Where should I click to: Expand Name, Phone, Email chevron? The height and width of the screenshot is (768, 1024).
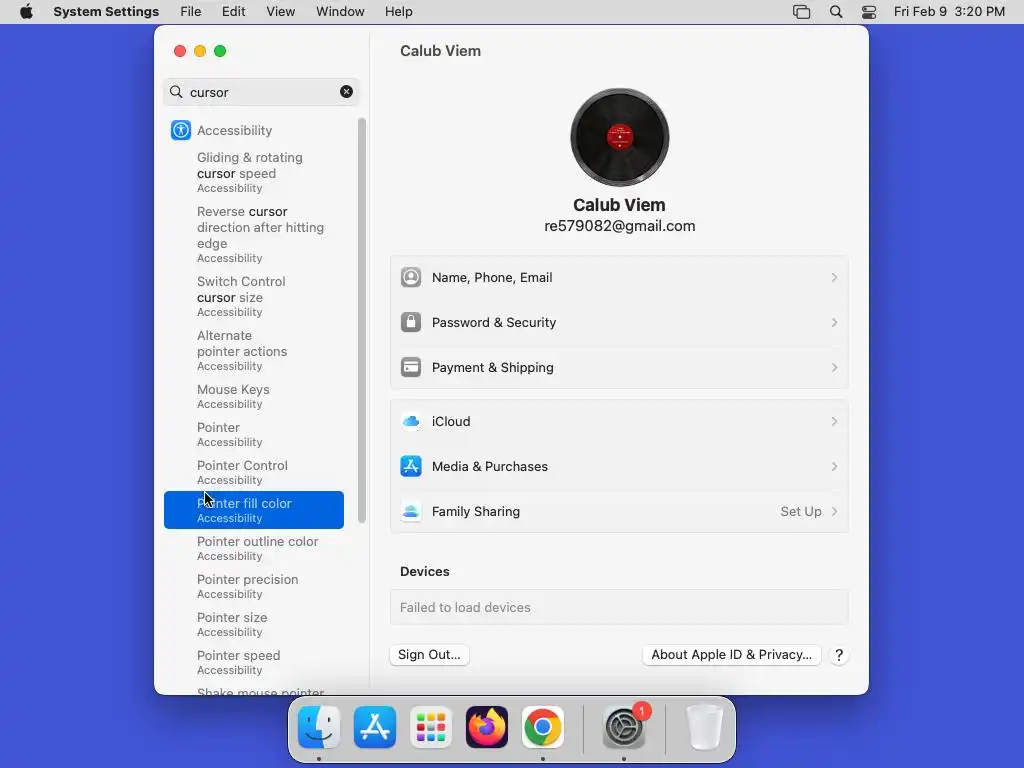tap(834, 277)
